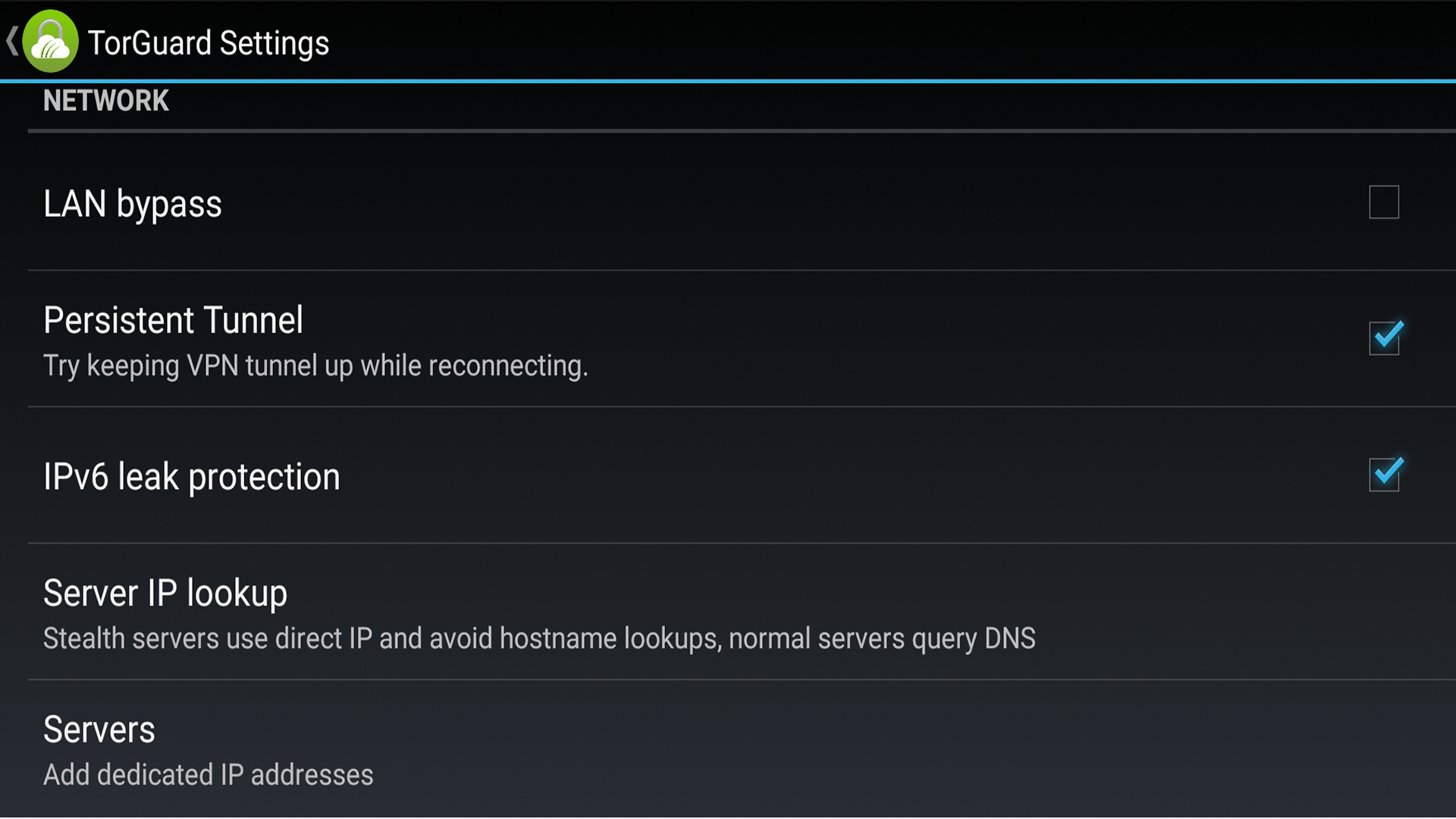Uncheck the Persistent Tunnel checkbox
Viewport: 1456px width, 819px height.
click(1383, 338)
